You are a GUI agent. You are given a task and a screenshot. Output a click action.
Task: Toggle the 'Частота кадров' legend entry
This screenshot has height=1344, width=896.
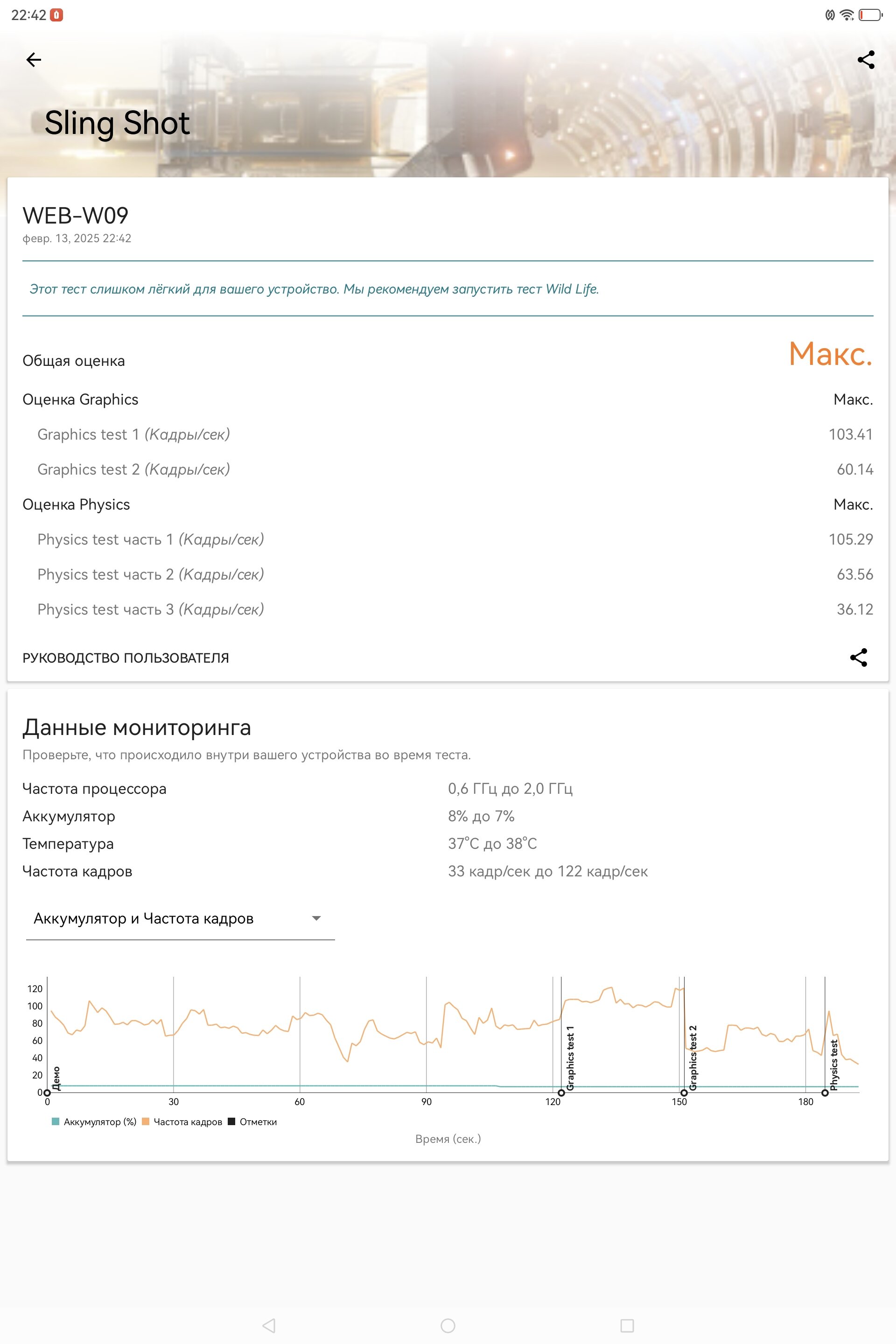tap(182, 1122)
